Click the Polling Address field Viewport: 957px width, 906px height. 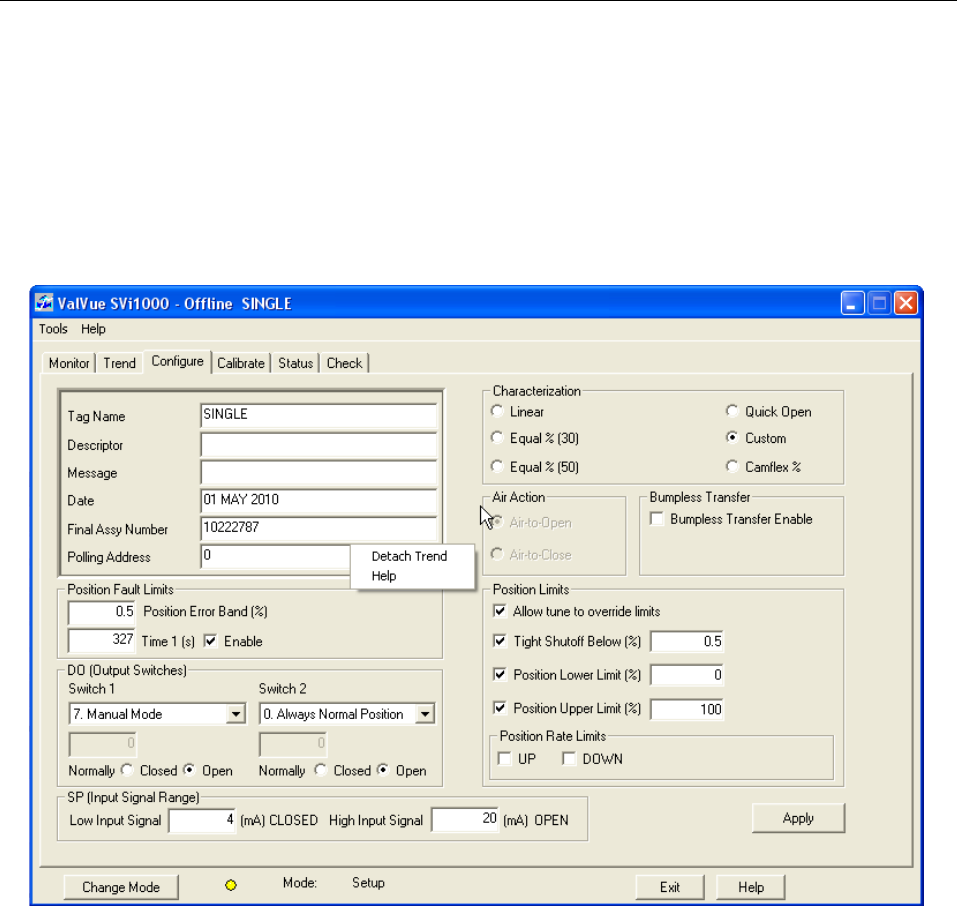click(x=276, y=556)
